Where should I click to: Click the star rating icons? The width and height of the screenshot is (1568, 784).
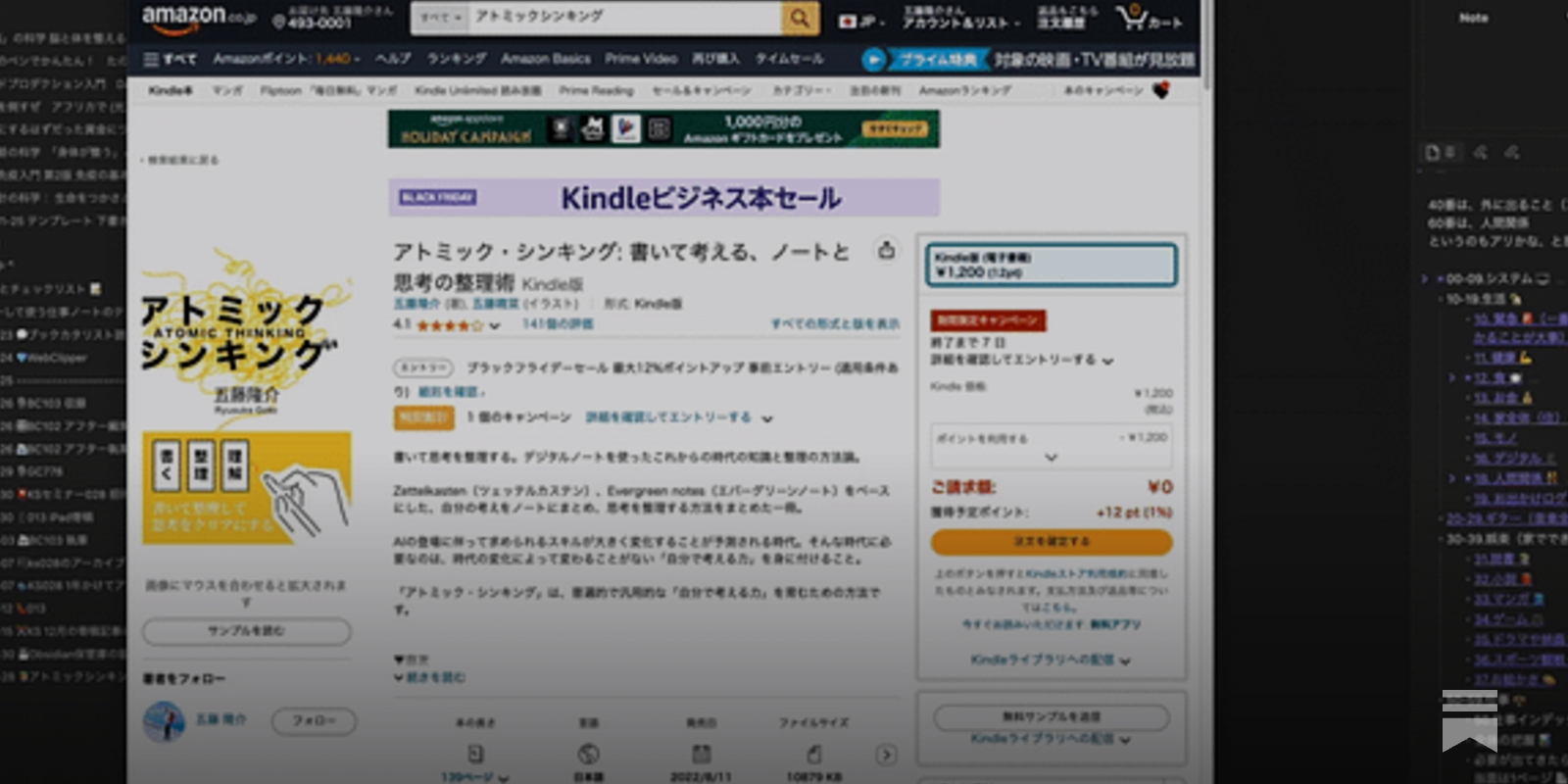(450, 325)
